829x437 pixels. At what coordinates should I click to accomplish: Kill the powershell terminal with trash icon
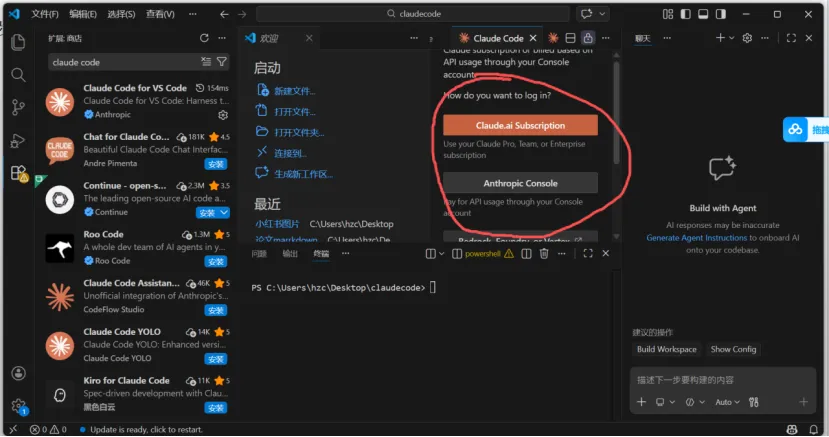pos(544,254)
